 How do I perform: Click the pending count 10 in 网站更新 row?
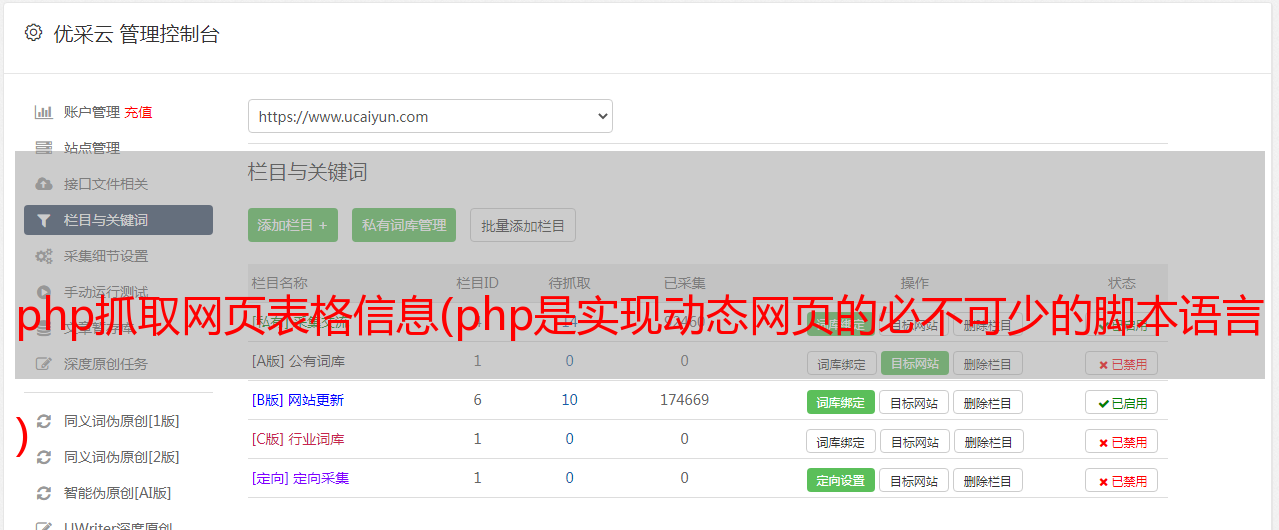pos(569,399)
